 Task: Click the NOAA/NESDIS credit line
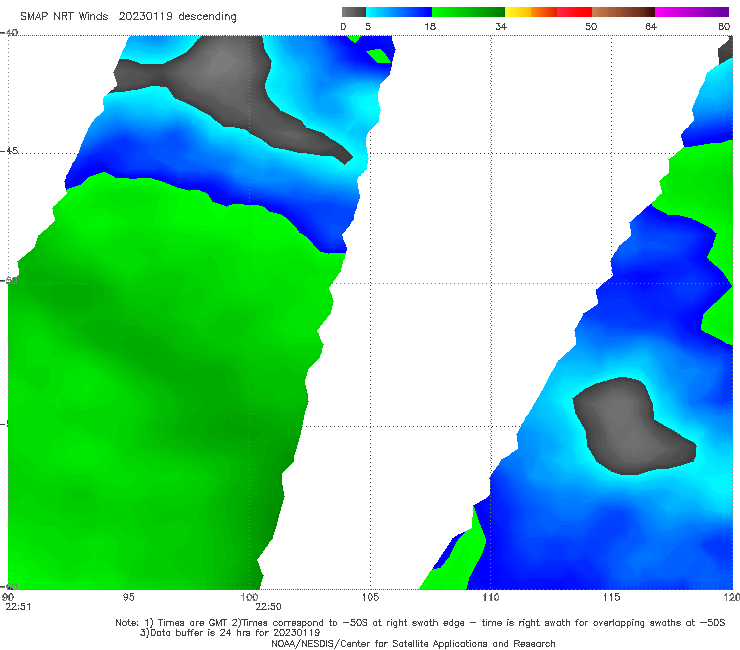413,643
